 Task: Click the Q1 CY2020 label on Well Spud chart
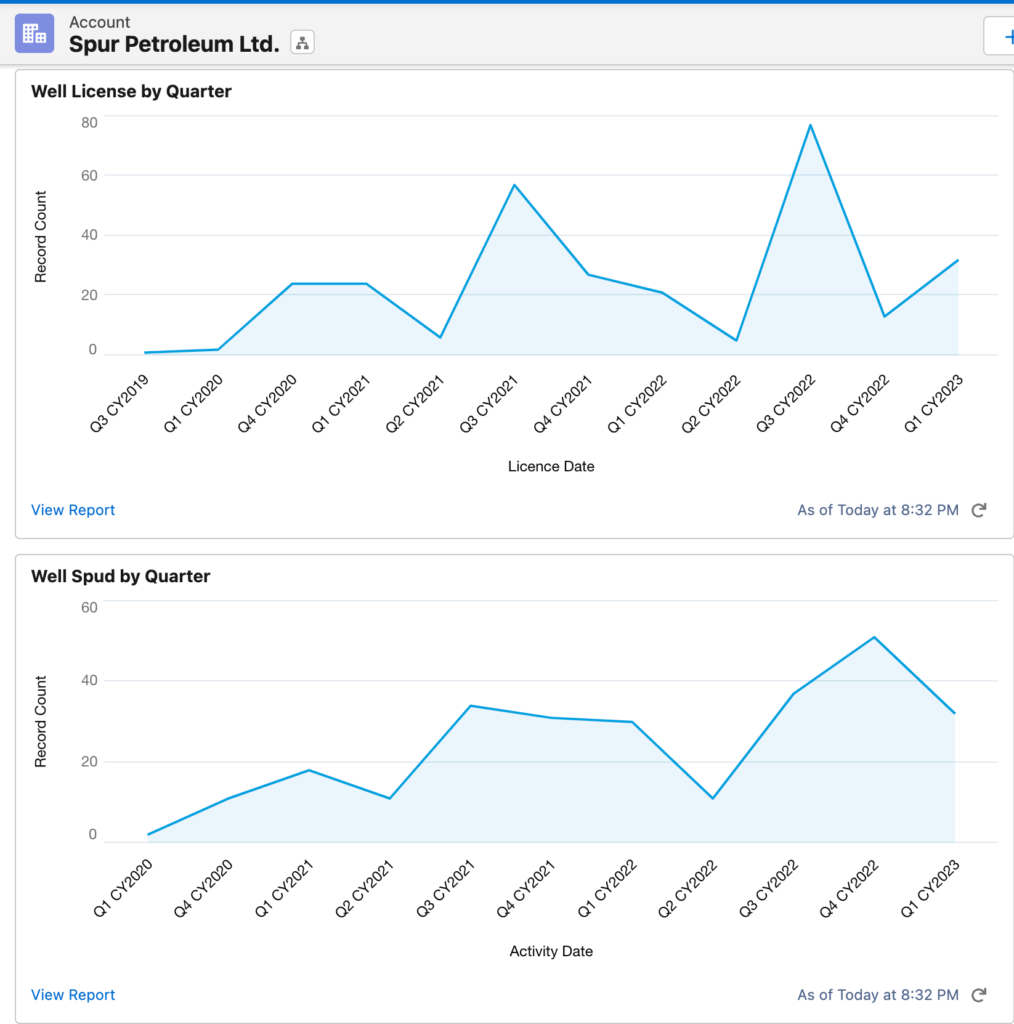[x=123, y=888]
